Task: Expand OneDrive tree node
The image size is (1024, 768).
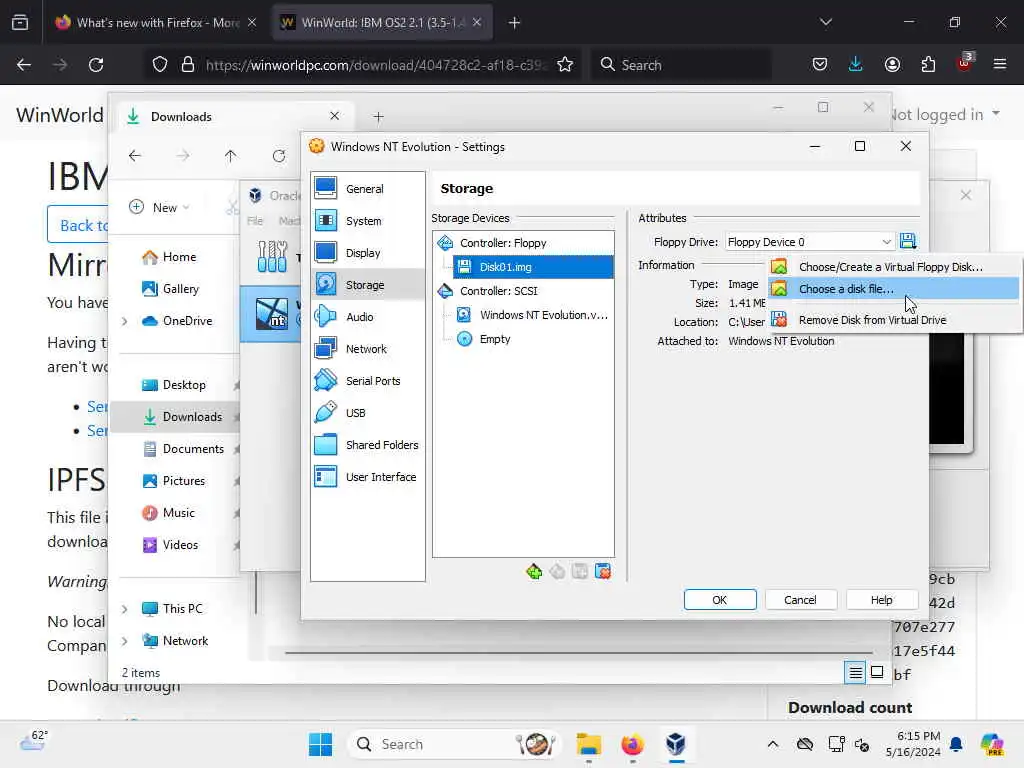Action: pyautogui.click(x=125, y=321)
